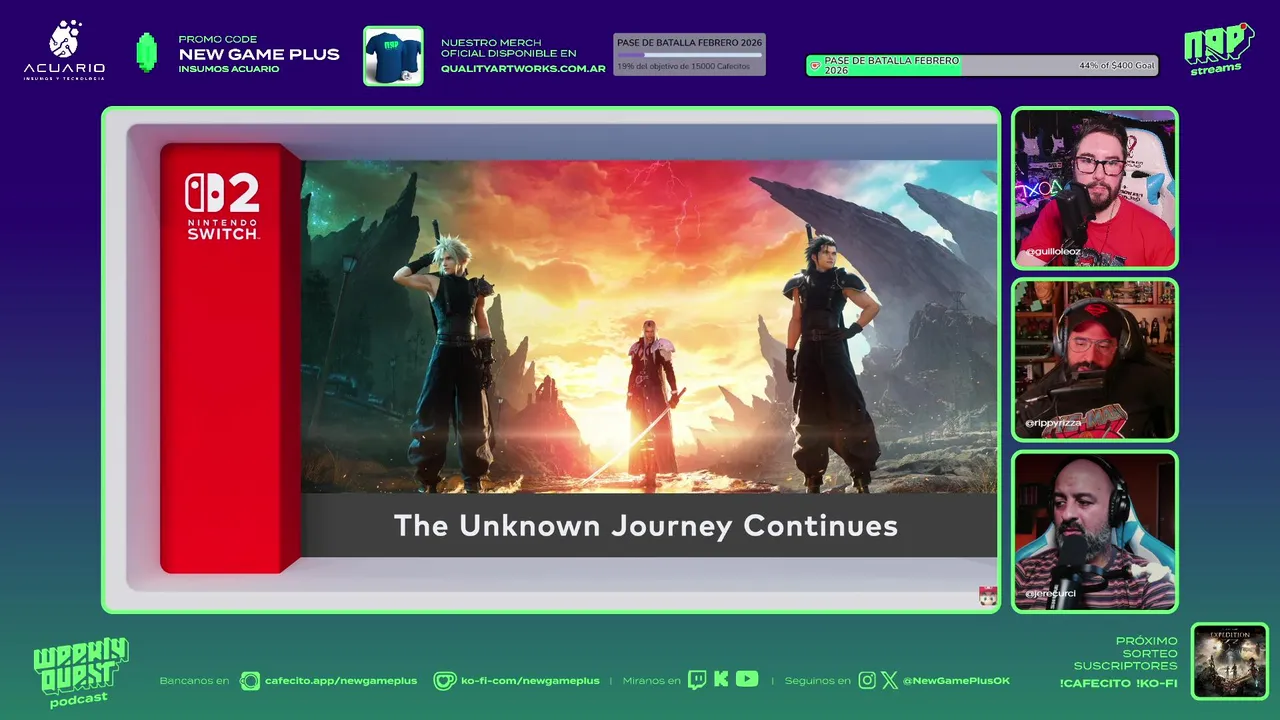1280x720 pixels.
Task: Click the @rippyrizza webcam feed
Action: pyautogui.click(x=1095, y=360)
